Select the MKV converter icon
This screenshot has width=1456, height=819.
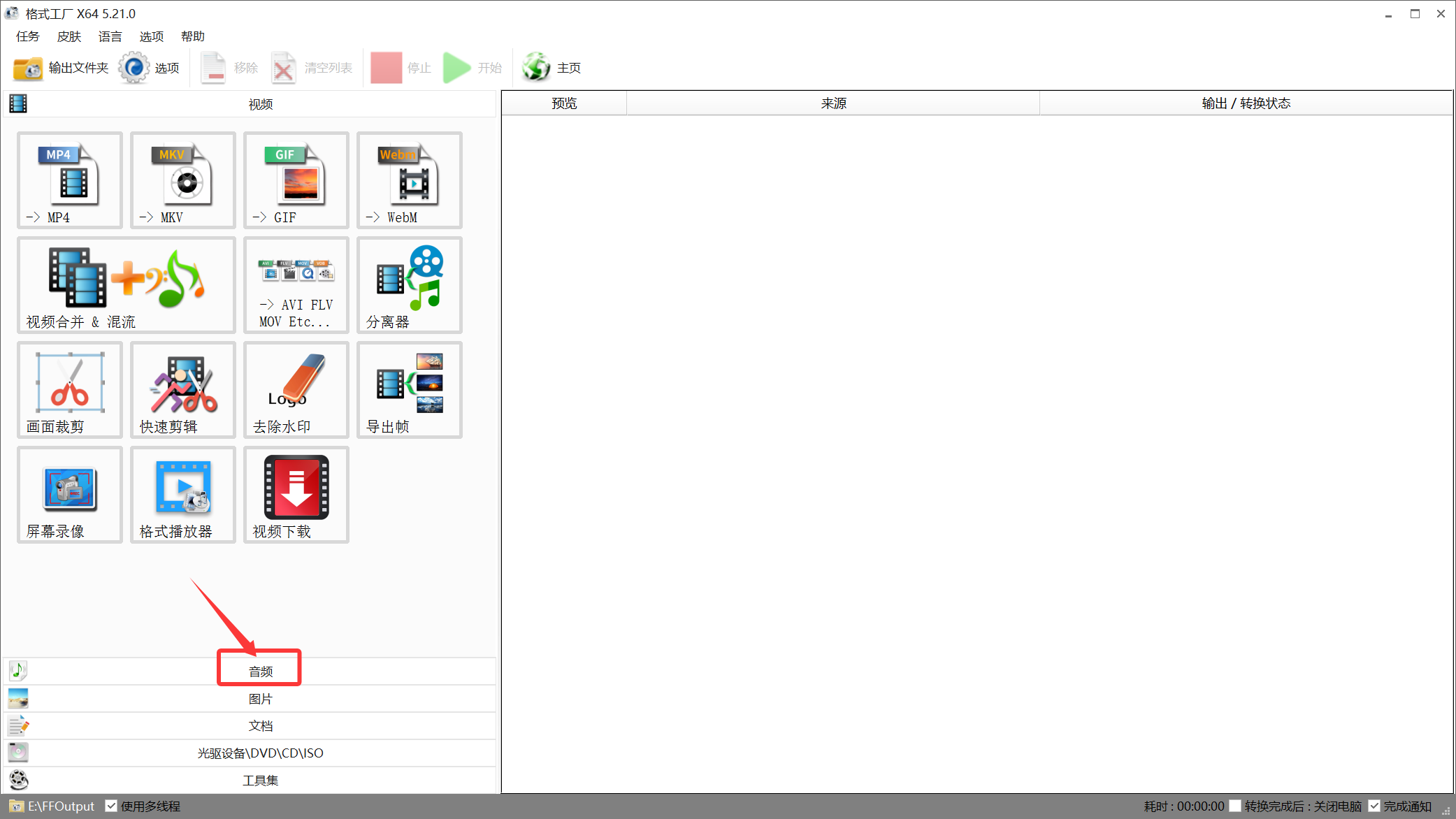click(x=182, y=180)
